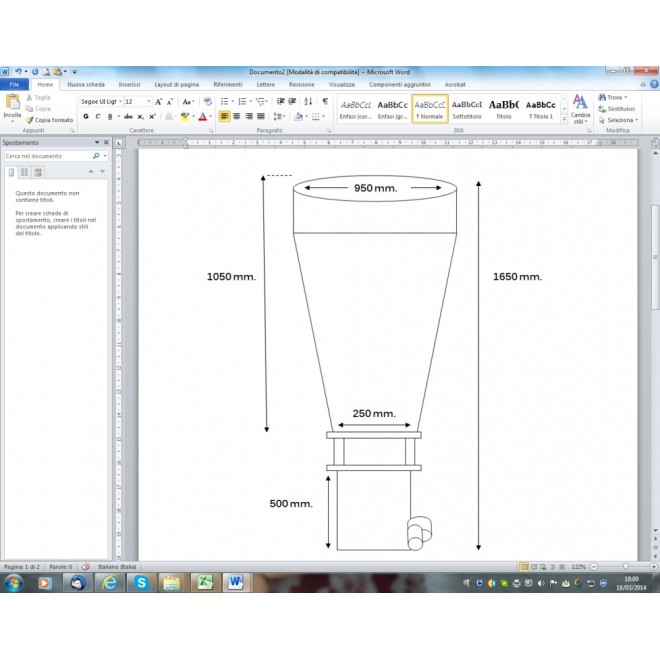Click the increase indent icon
Image resolution: width=660 pixels, height=660 pixels.
(x=292, y=101)
